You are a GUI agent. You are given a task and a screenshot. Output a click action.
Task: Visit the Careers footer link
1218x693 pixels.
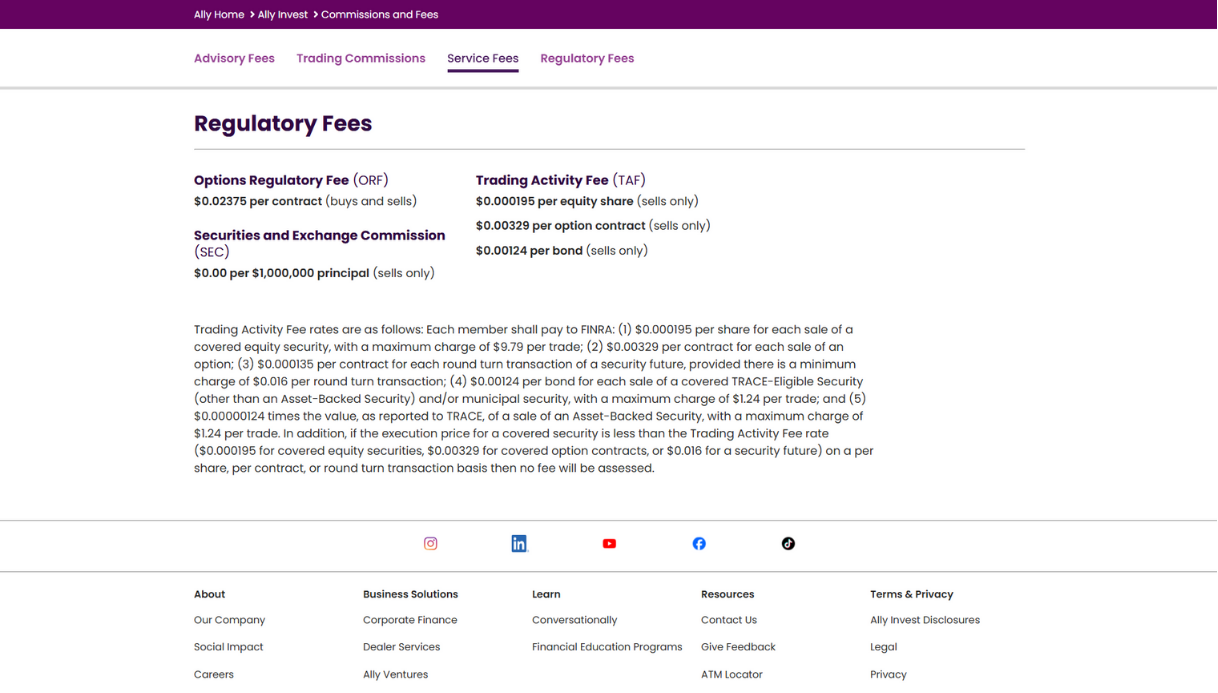pos(214,674)
